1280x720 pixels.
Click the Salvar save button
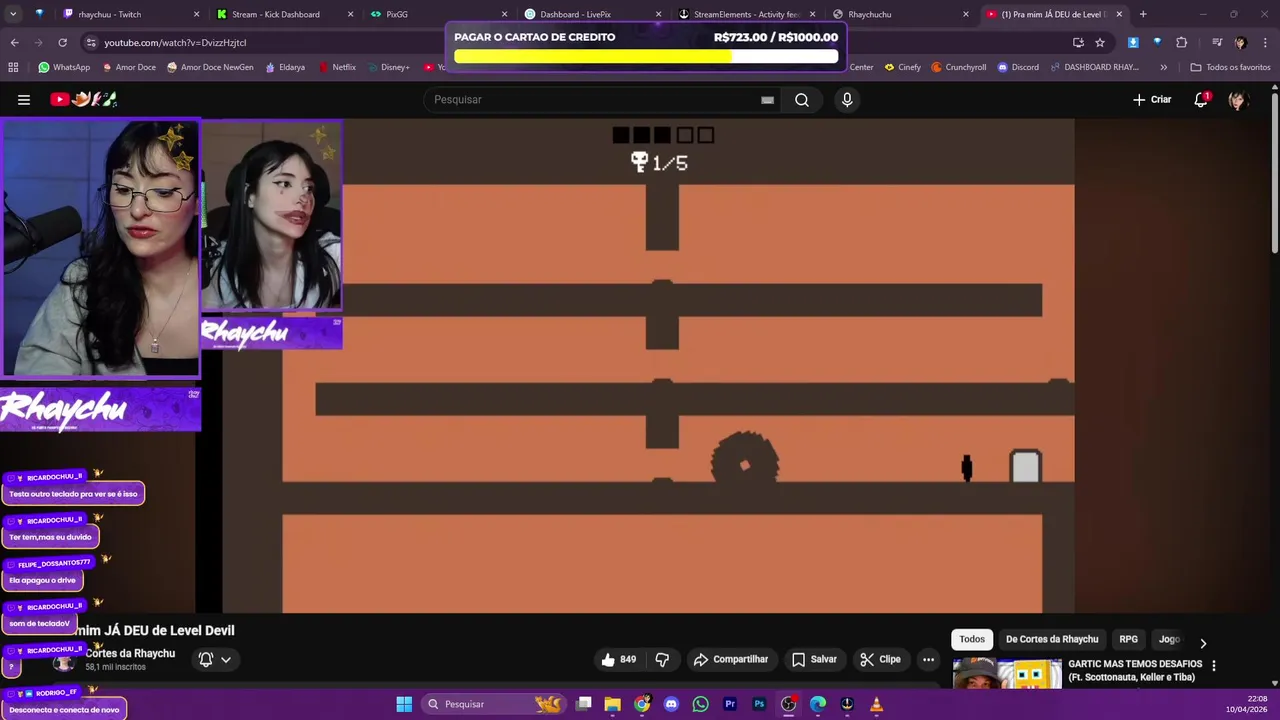pos(814,659)
